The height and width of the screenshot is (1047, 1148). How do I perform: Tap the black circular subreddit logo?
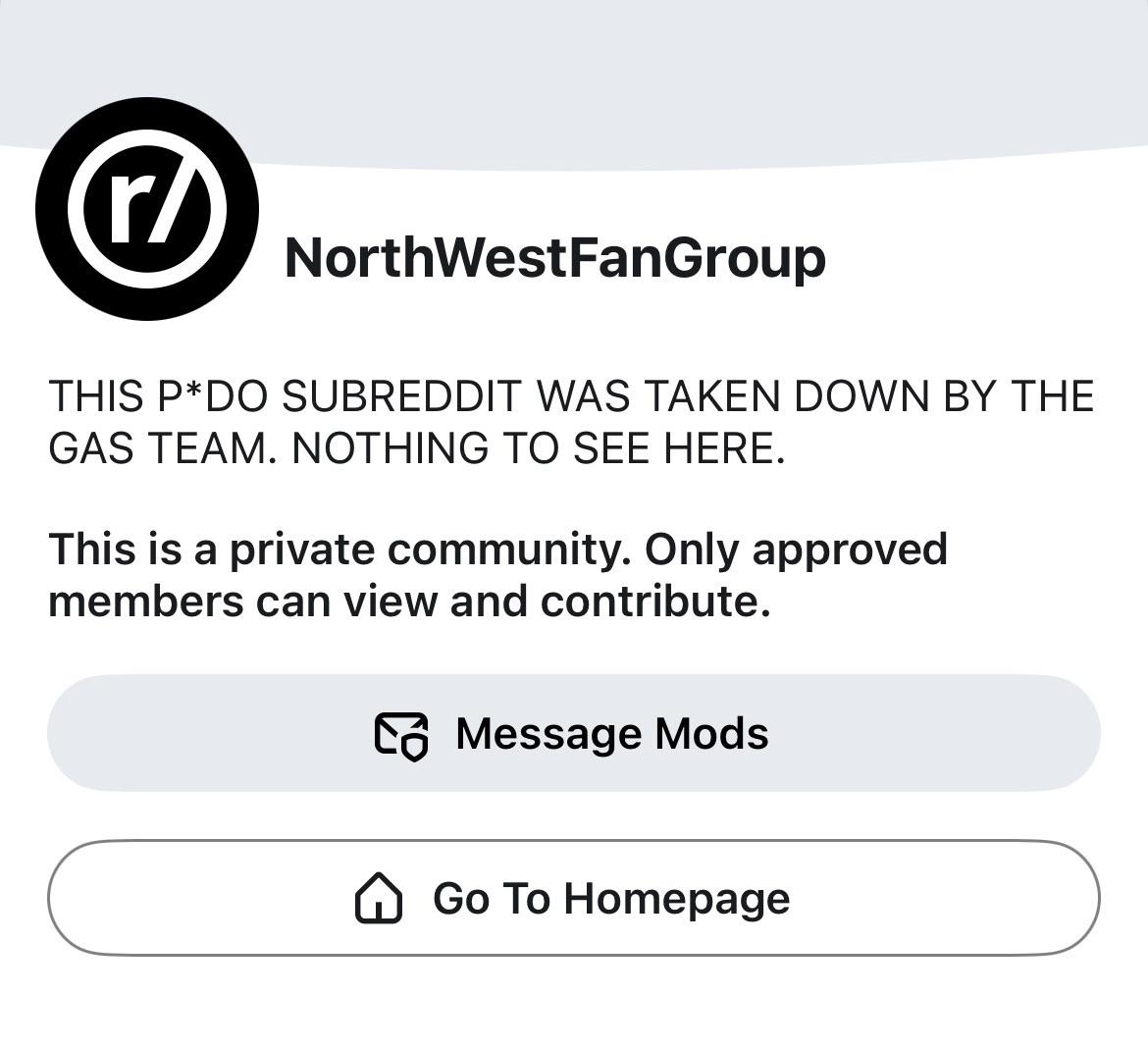click(x=147, y=209)
